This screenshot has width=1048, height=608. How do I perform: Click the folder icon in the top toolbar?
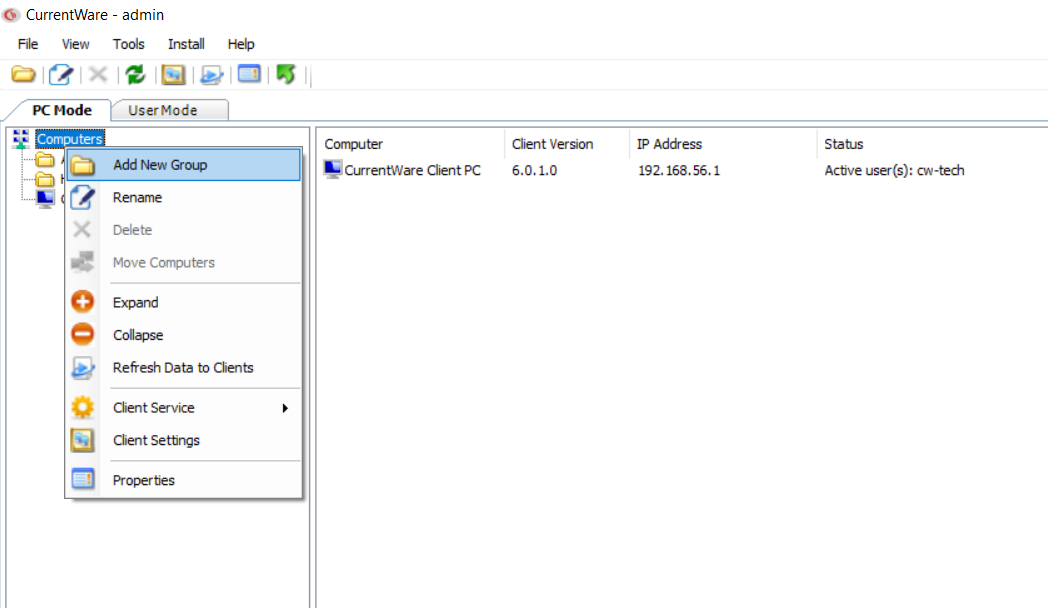[23, 74]
